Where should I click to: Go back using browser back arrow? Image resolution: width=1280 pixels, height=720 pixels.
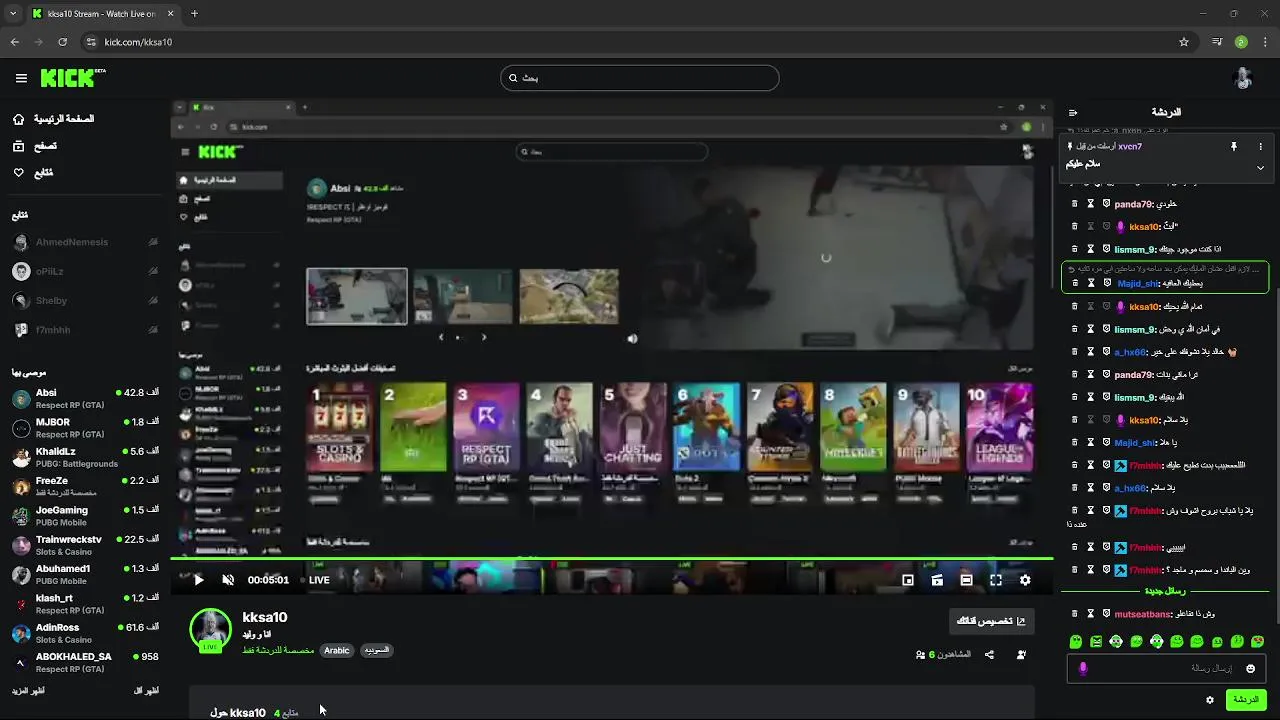click(x=15, y=42)
